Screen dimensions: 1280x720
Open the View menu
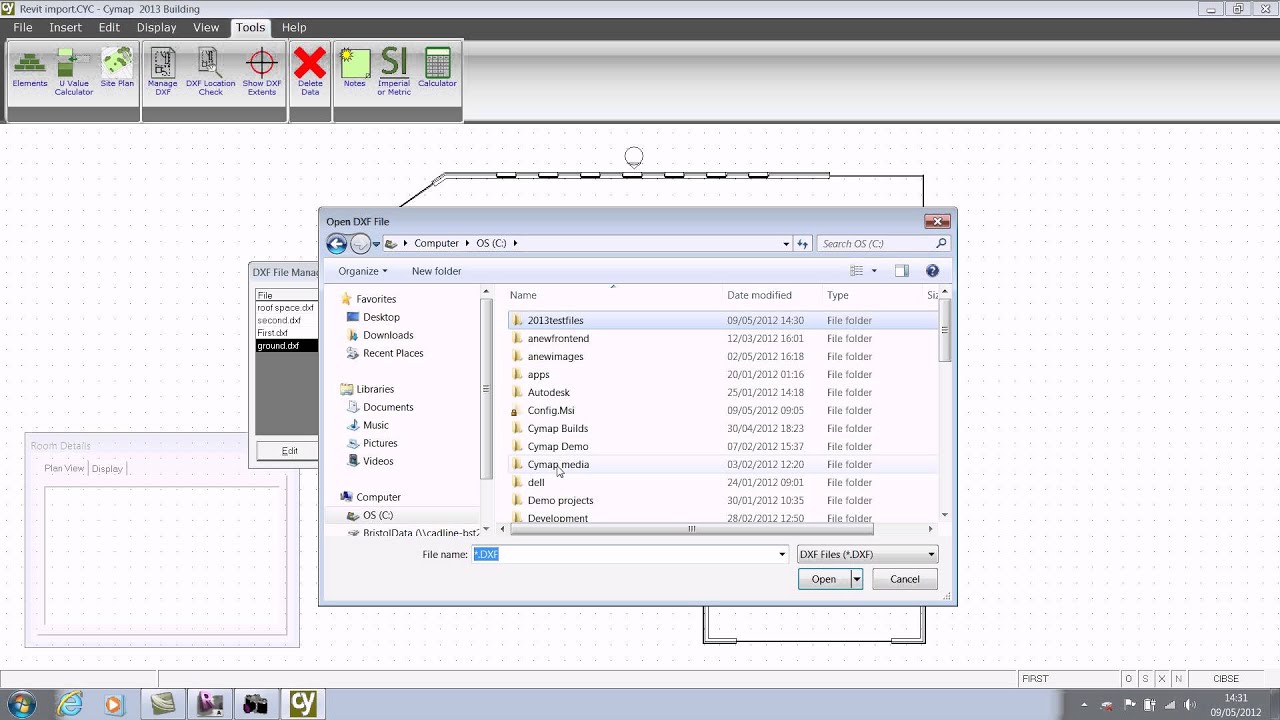coord(206,27)
